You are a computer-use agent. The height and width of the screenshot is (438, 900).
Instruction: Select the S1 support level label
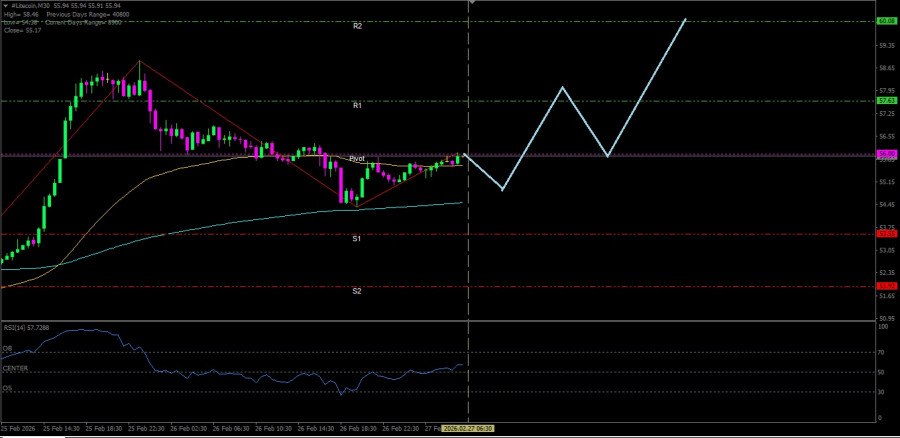[x=356, y=239]
